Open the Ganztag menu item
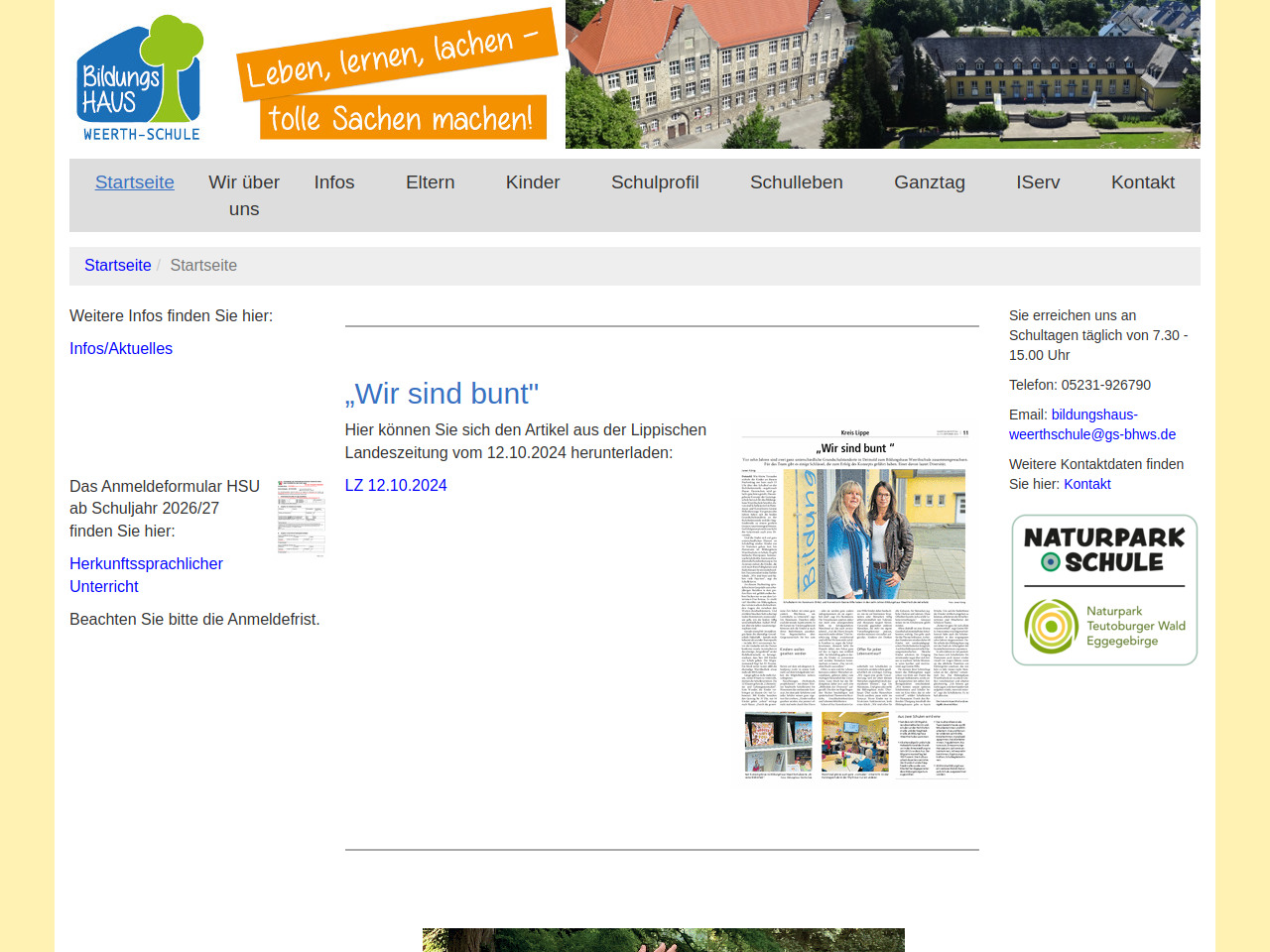The height and width of the screenshot is (952, 1270). coord(930,182)
